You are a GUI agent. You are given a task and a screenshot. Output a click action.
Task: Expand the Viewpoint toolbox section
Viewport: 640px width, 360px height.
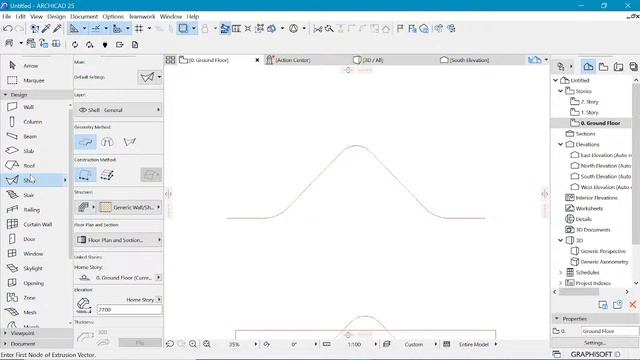[5, 333]
